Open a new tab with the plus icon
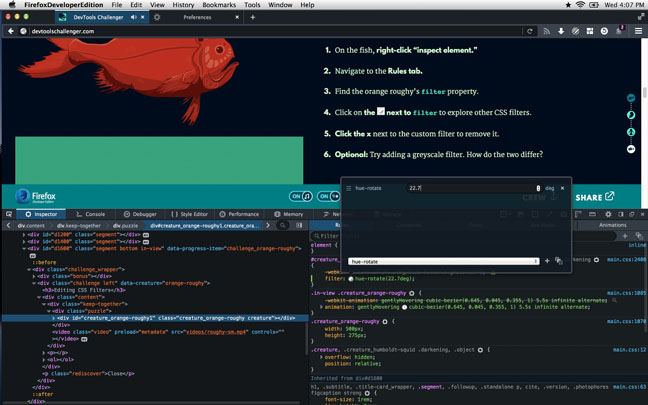This screenshot has width=648, height=405. click(253, 17)
